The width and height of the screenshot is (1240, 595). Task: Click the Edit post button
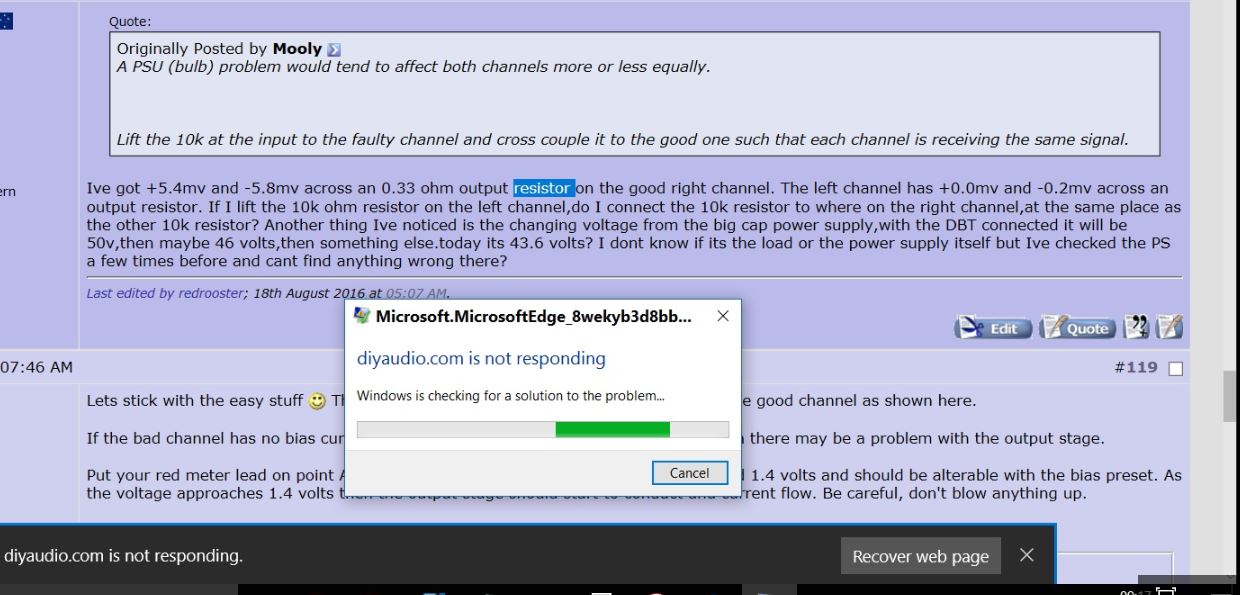992,328
